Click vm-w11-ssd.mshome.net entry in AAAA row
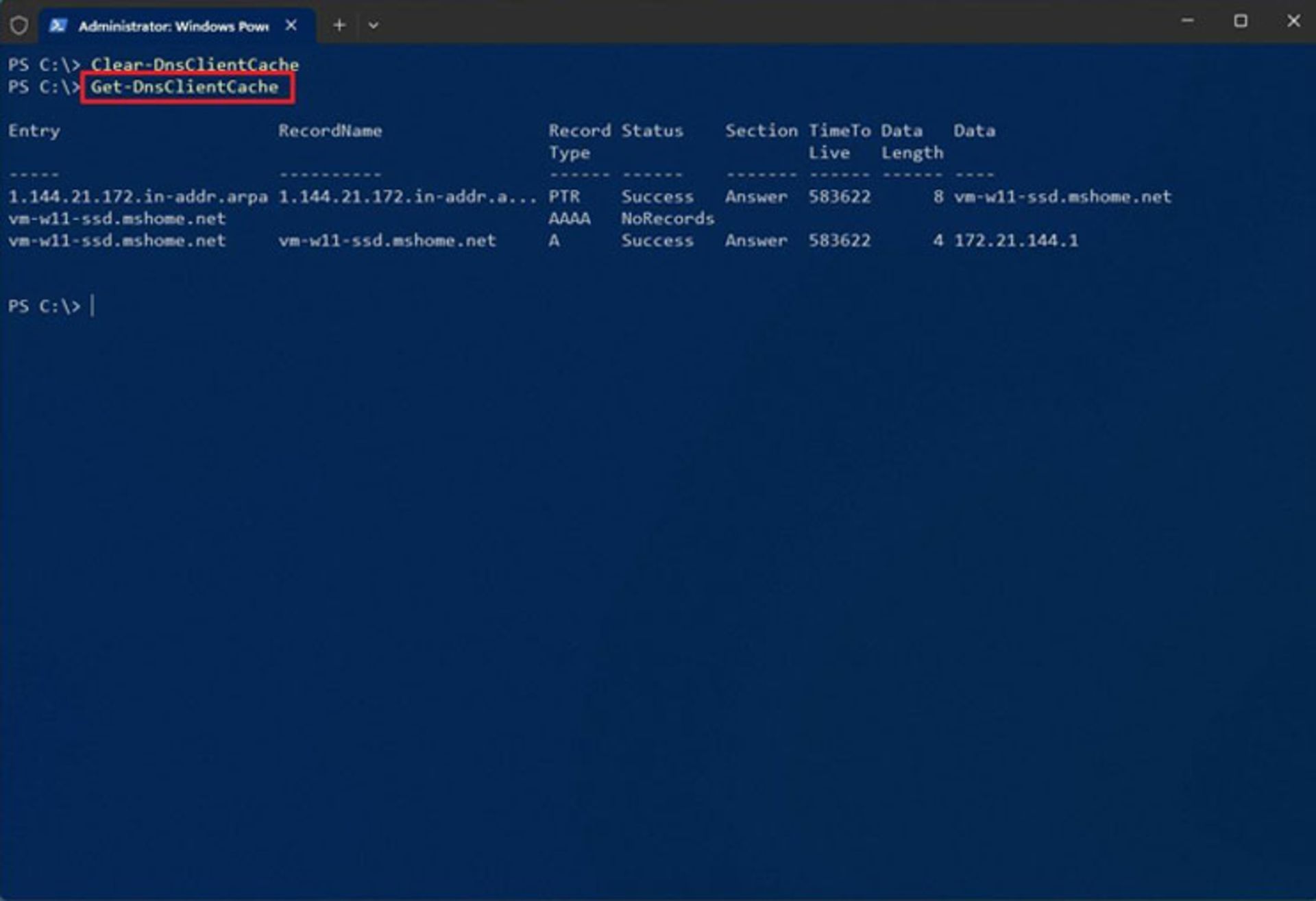 click(117, 219)
